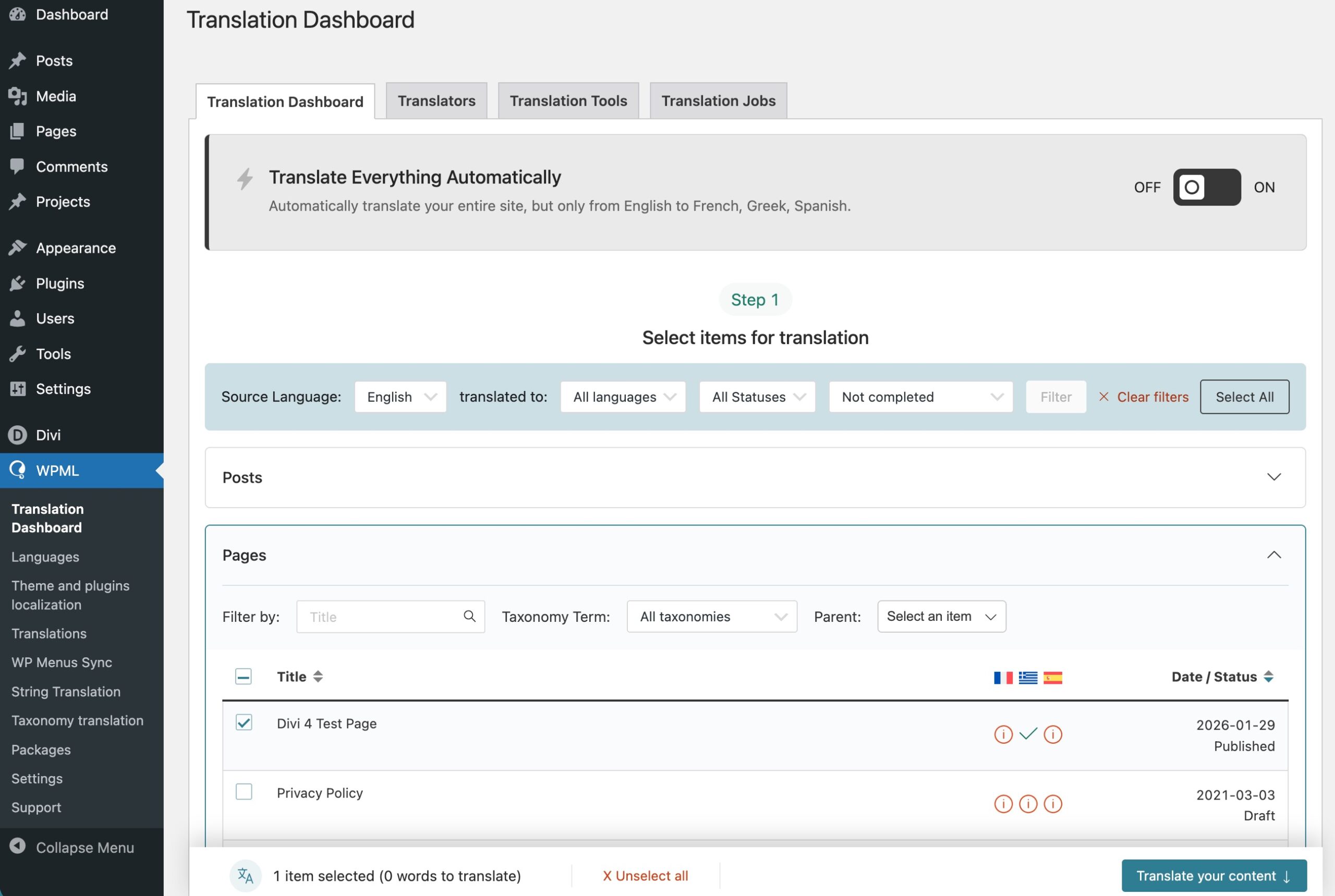Viewport: 1335px width, 896px height.
Task: Open String Translation in WPML submenu
Action: click(66, 692)
